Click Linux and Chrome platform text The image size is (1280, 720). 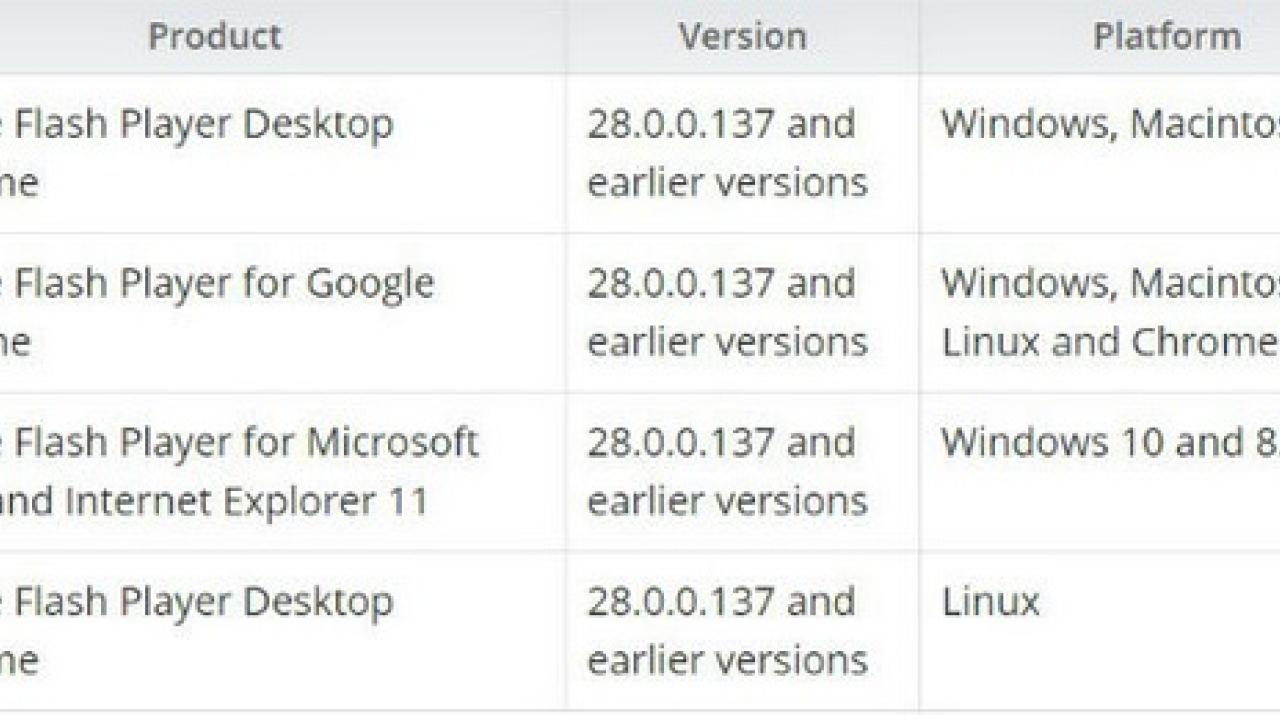pos(1110,342)
